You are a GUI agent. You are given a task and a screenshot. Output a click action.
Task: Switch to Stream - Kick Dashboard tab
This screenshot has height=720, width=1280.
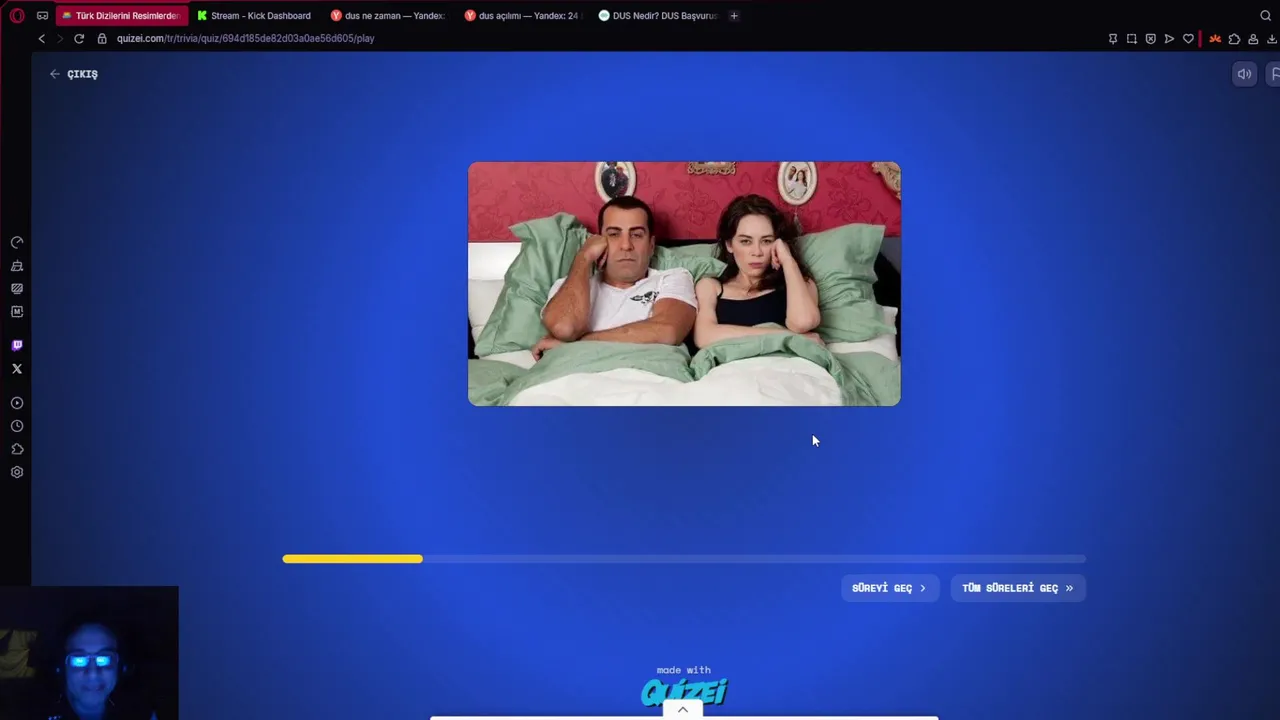[254, 15]
